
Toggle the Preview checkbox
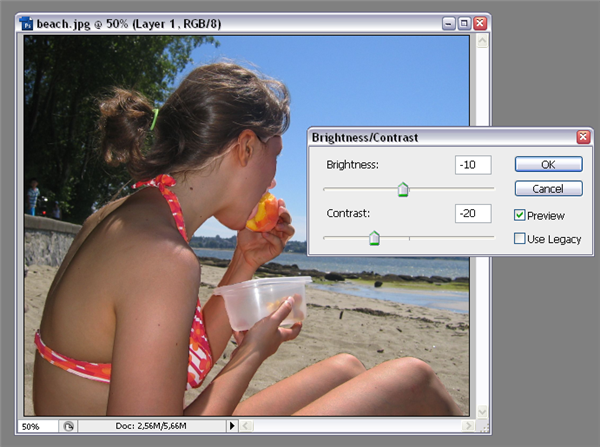point(519,215)
